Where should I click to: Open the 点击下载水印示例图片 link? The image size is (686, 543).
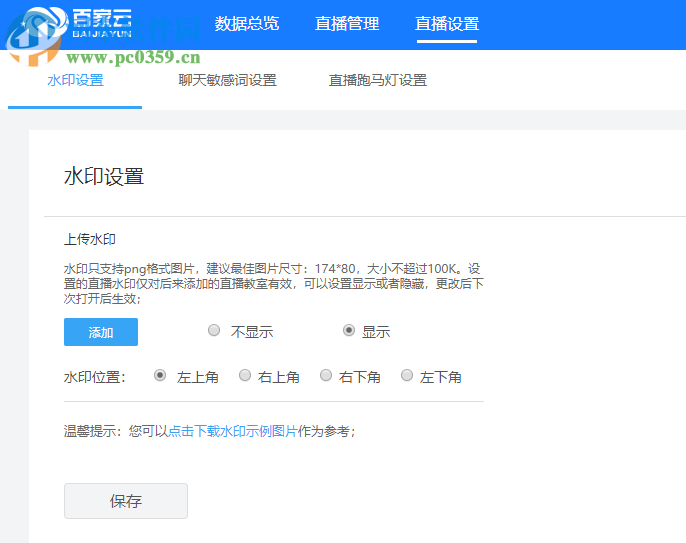tap(233, 431)
